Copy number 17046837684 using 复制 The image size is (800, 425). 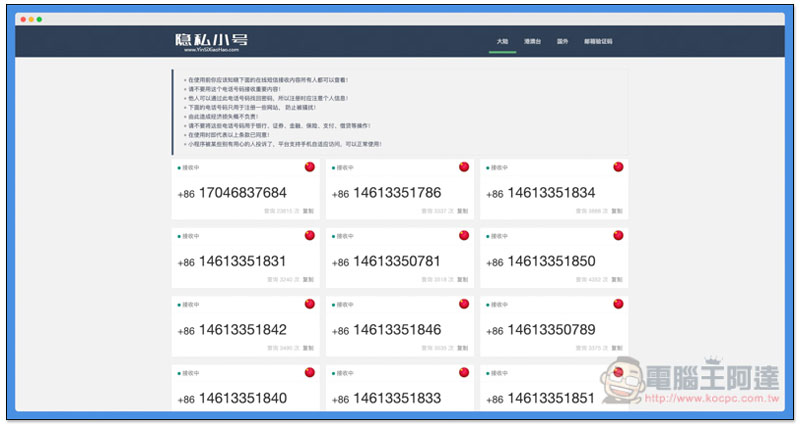pyautogui.click(x=308, y=212)
